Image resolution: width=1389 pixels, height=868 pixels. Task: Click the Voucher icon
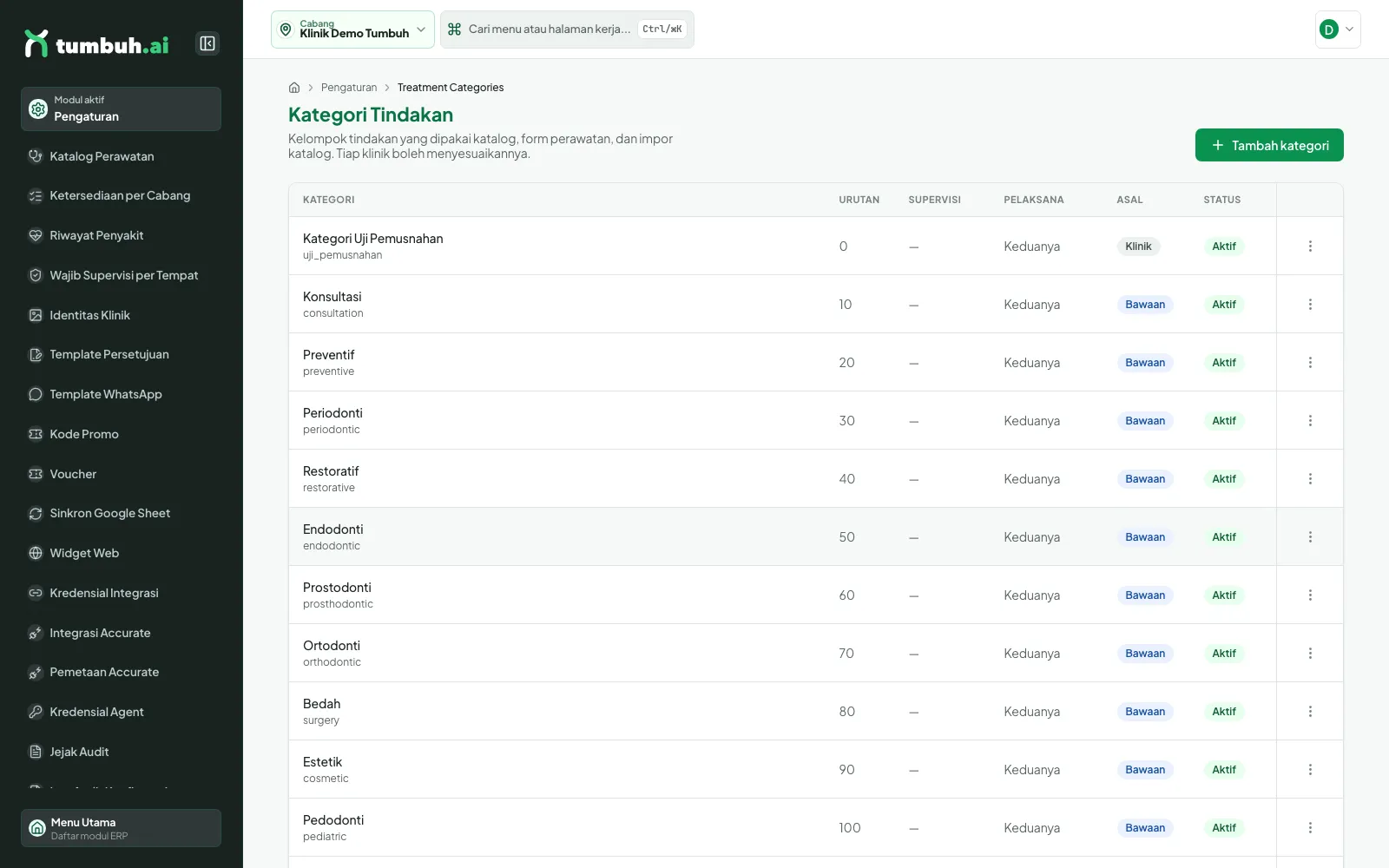point(36,474)
